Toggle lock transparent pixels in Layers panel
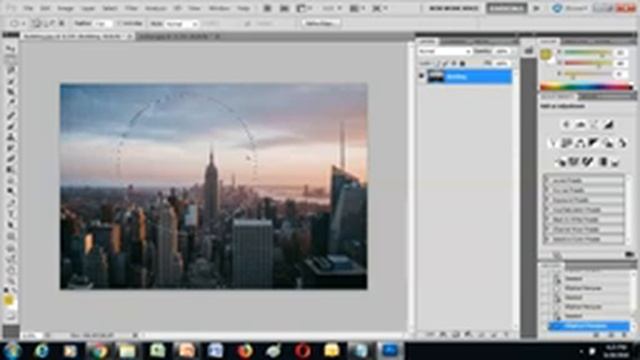 coord(437,63)
